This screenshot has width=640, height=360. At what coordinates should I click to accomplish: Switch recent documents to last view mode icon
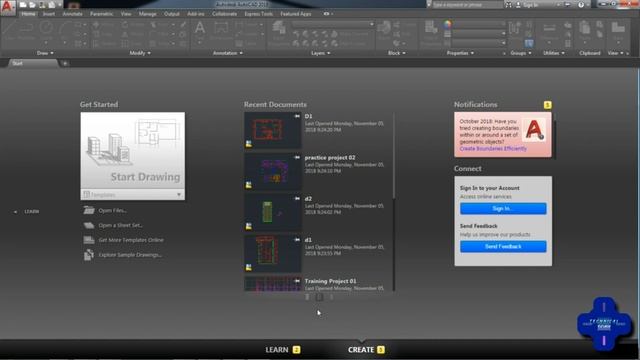[331, 297]
